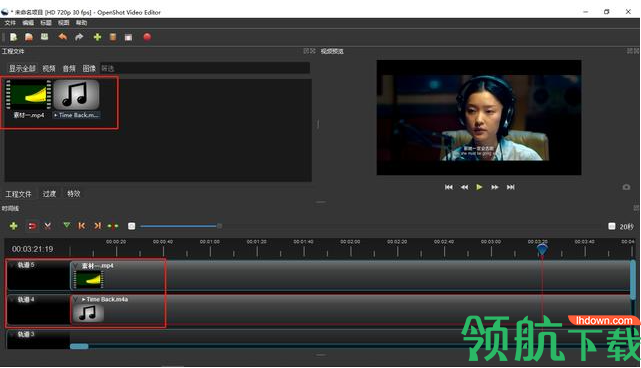Select the 图像 filter button
Image resolution: width=641 pixels, height=368 pixels.
(89, 68)
